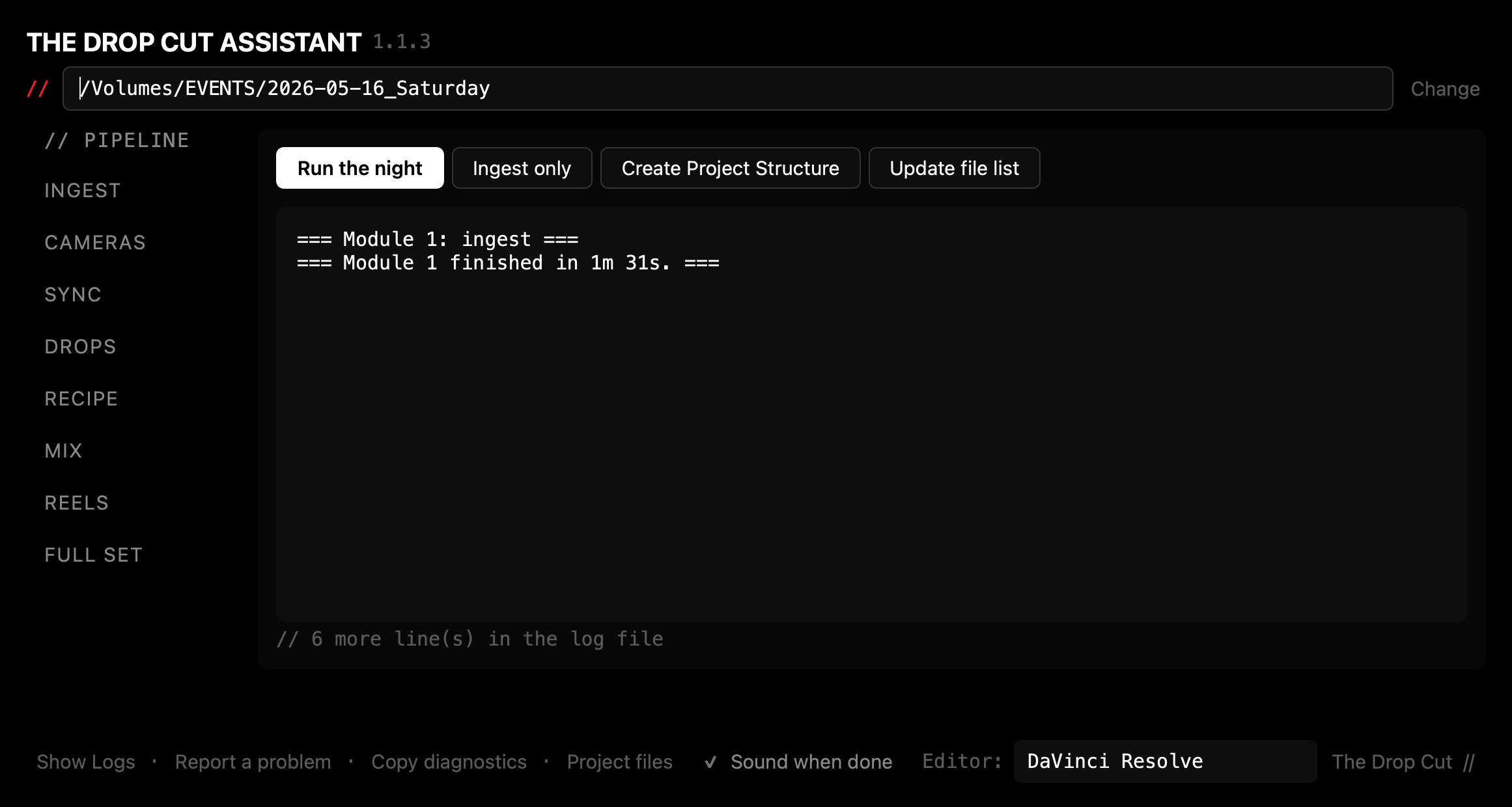Open the INGEST pipeline section
The image size is (1512, 807).
point(83,190)
